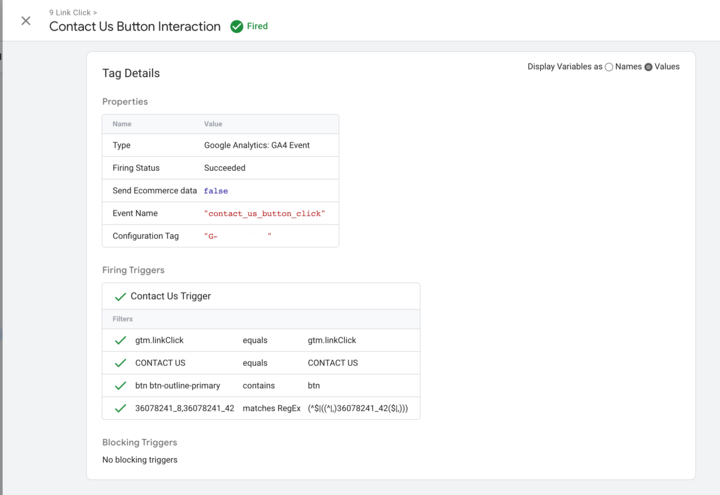This screenshot has height=495, width=720.
Task: Click the 'Fired' status label
Action: click(x=257, y=26)
